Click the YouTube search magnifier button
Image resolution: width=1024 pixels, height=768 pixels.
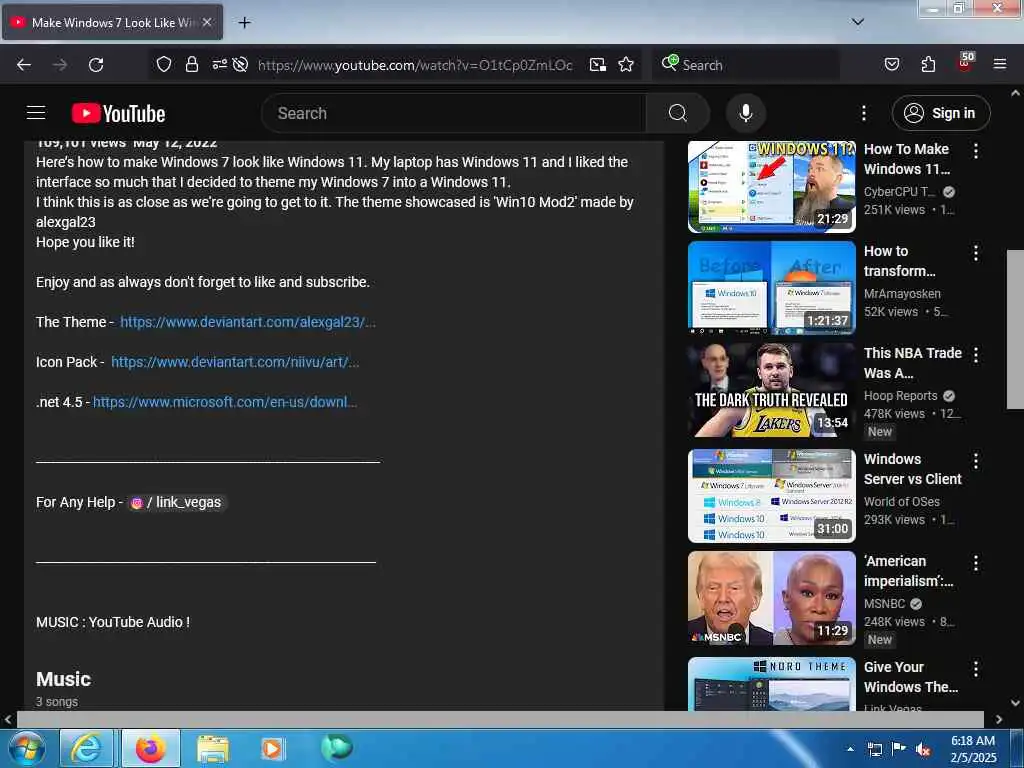pyautogui.click(x=677, y=113)
